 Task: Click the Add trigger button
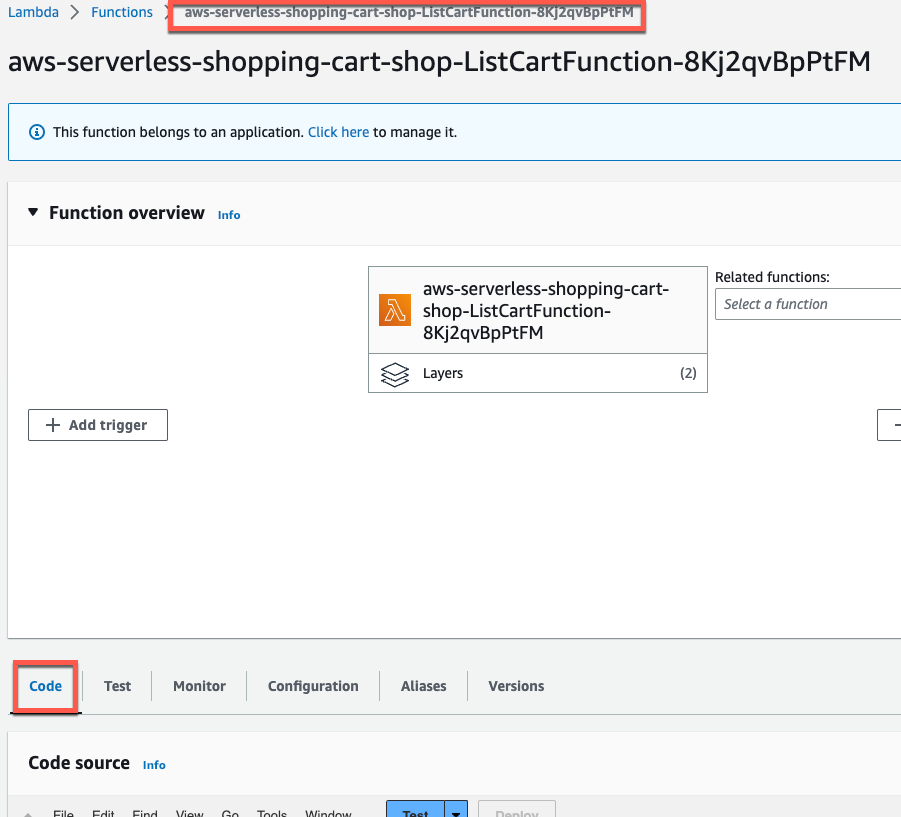pos(98,425)
